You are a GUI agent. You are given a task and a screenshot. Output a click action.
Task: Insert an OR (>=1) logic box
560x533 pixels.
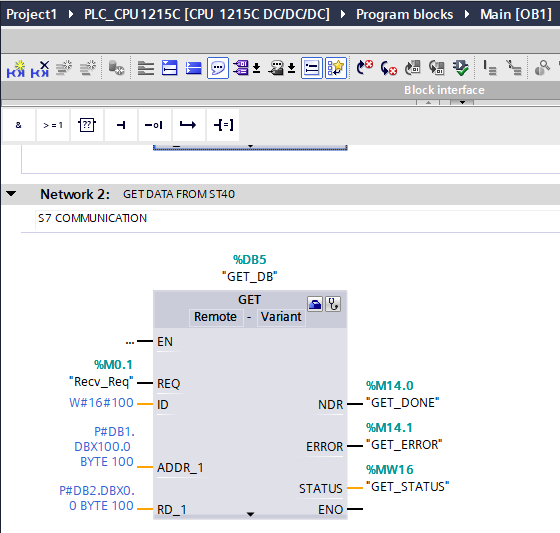click(52, 125)
